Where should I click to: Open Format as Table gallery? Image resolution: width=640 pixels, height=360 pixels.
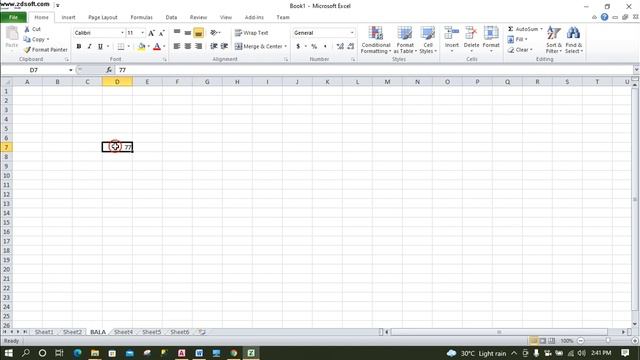pos(405,40)
